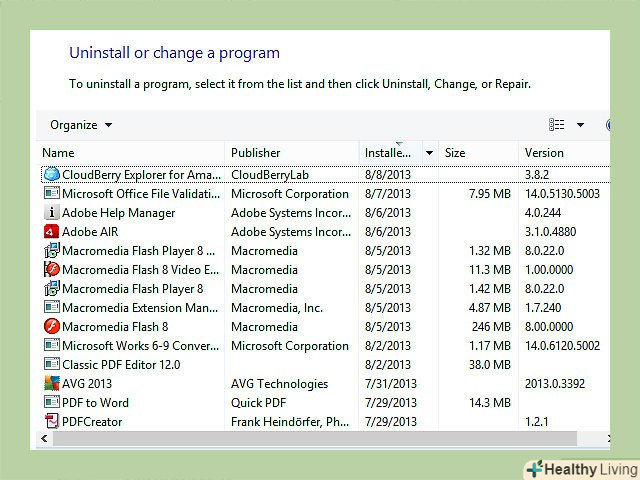Click CloudBerryLab publisher cell
This screenshot has height=480, width=640.
(x=270, y=175)
